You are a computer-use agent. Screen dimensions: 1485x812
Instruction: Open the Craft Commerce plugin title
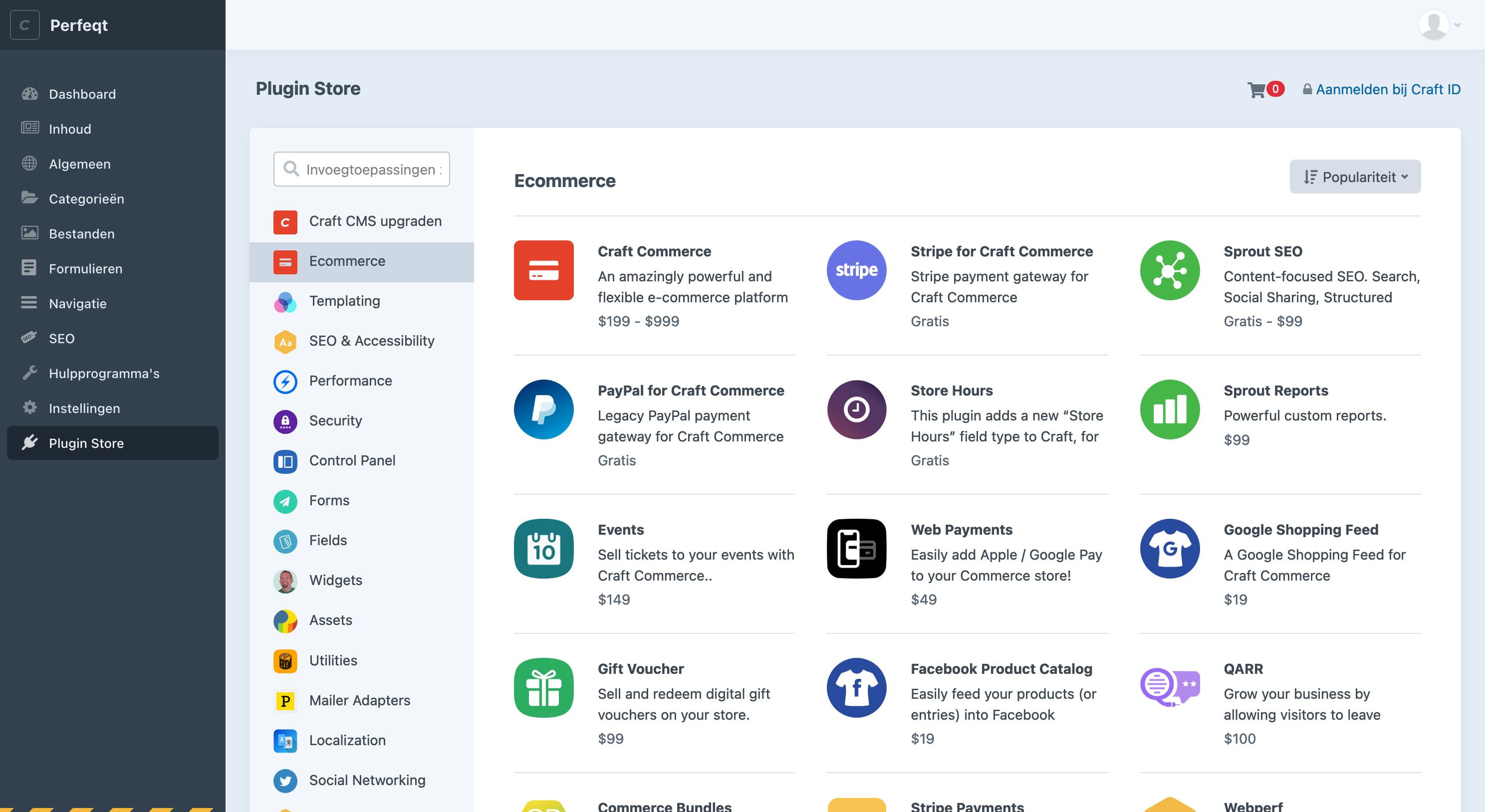[654, 251]
